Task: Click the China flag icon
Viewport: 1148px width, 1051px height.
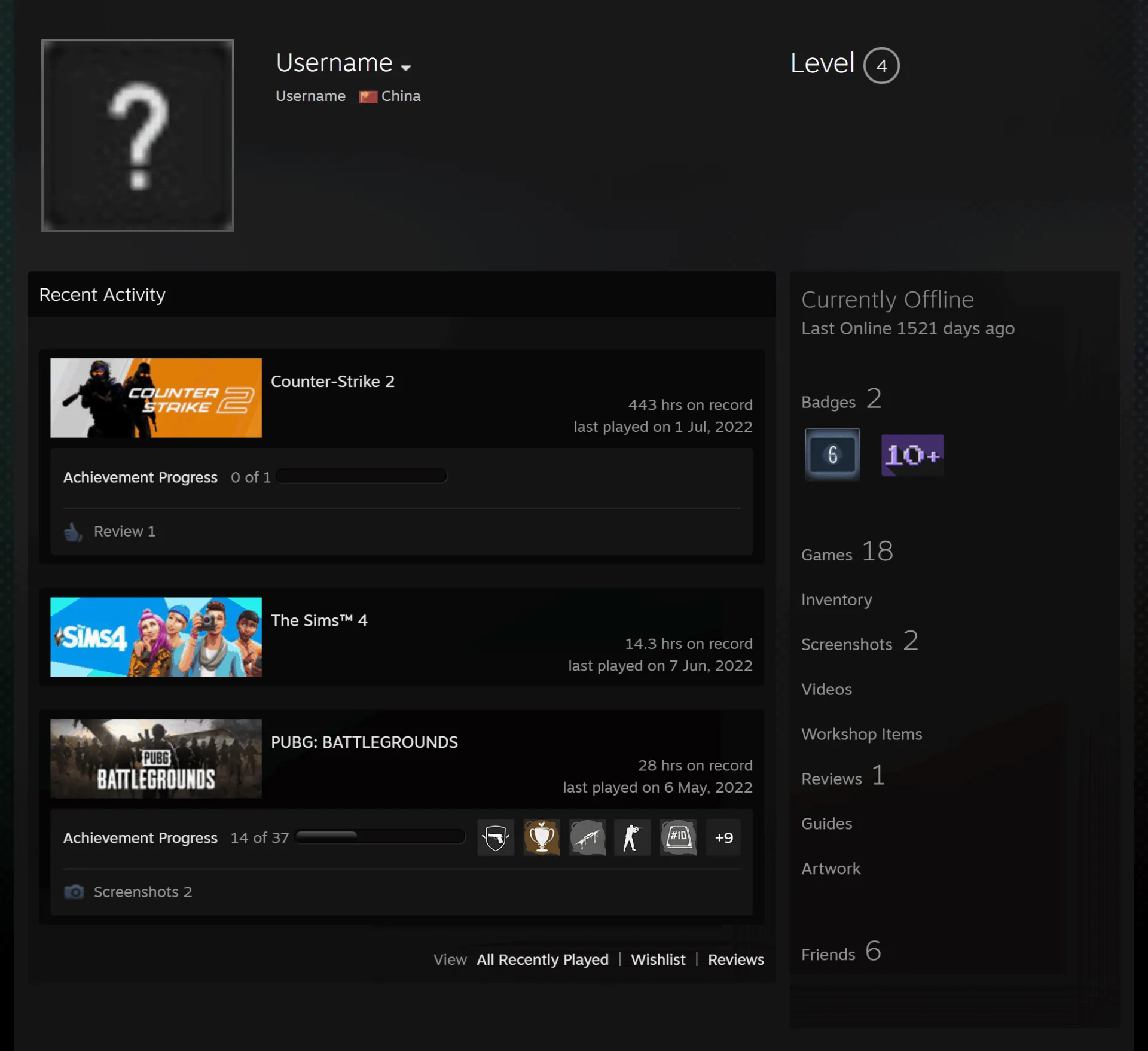Action: 368,97
